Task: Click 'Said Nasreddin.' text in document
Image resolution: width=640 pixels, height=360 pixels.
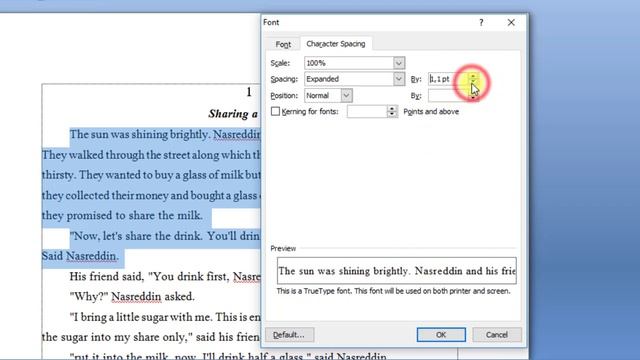Action: point(80,256)
